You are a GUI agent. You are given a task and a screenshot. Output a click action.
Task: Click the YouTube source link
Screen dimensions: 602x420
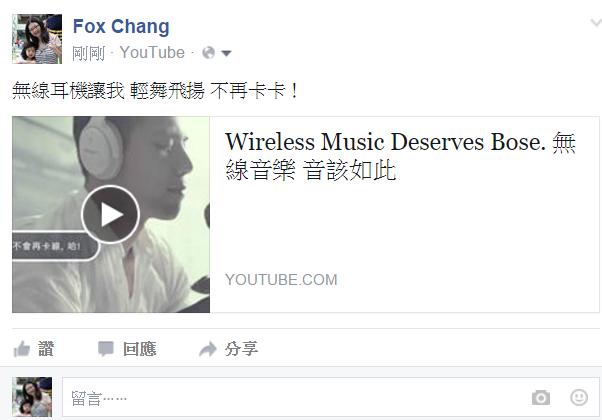tap(152, 53)
